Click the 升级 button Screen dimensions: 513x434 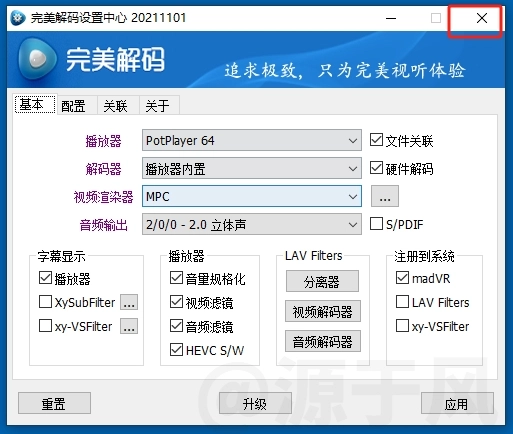coord(255,403)
